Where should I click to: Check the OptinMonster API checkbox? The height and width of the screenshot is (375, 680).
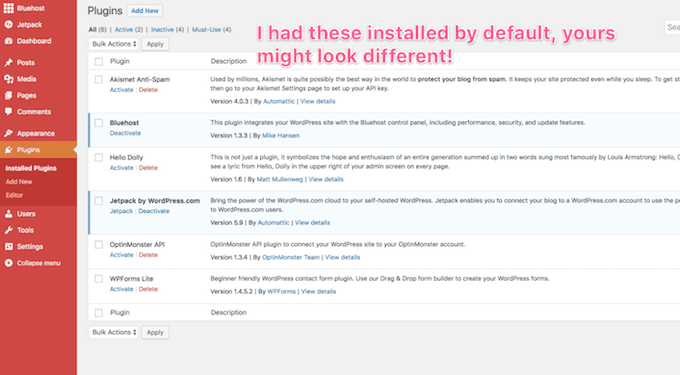point(99,245)
